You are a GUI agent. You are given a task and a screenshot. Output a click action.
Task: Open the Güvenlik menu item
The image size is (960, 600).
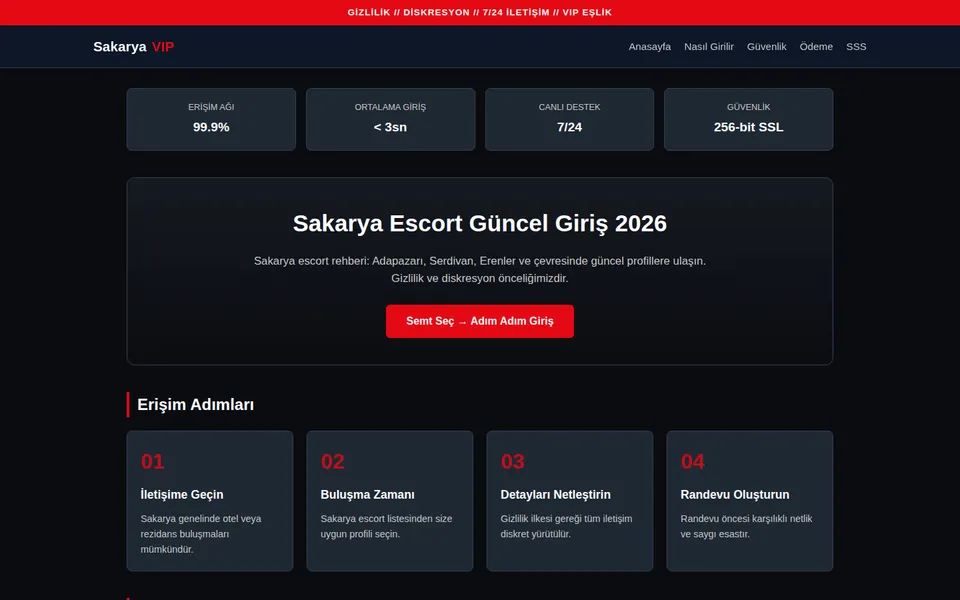(767, 47)
